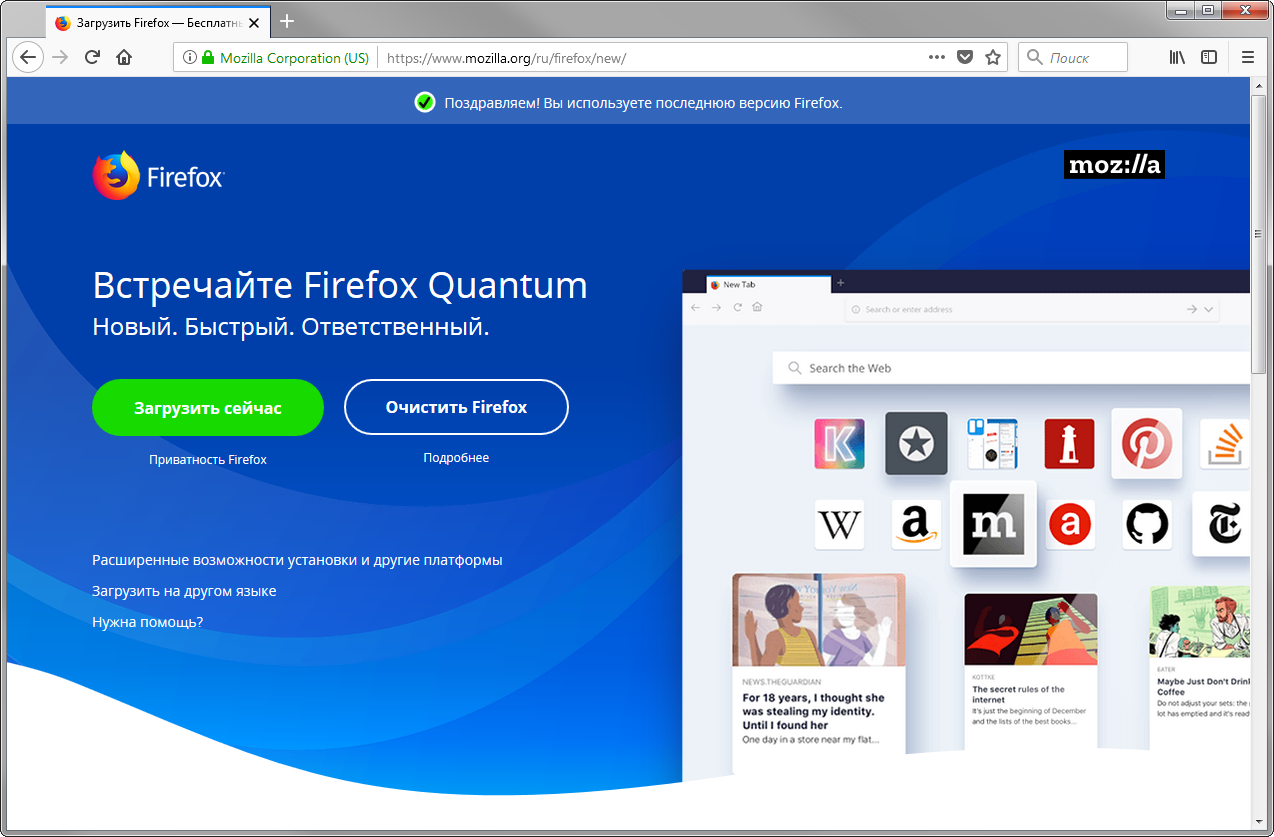Click the Guardian article card in preview
The image size is (1274, 837).
click(819, 675)
